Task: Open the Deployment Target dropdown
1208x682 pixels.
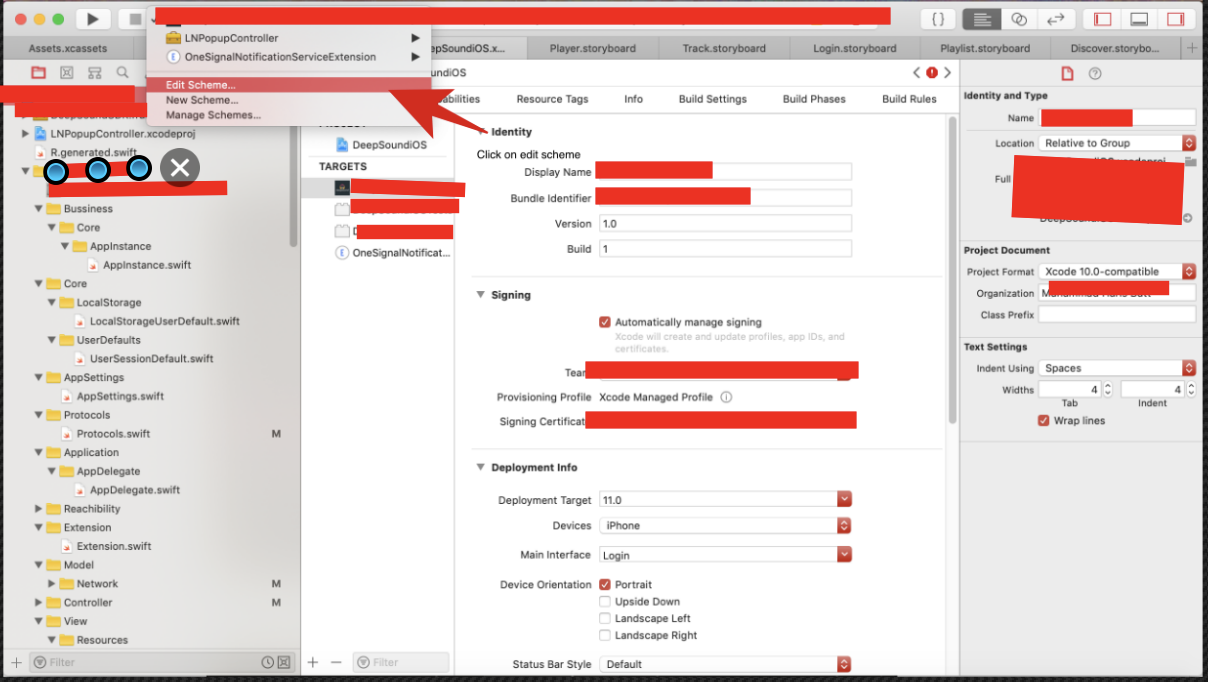Action: [726, 500]
